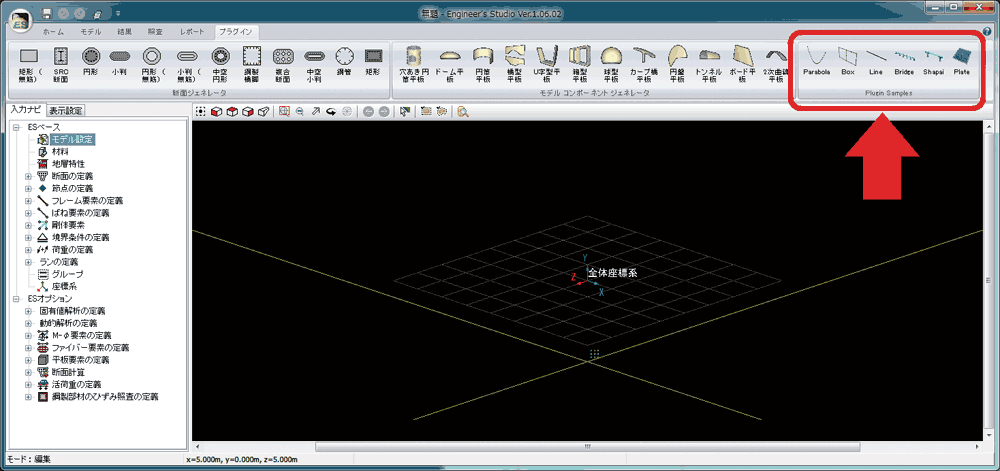The image size is (1000, 471).
Task: Select the first red cube view icon
Action: pyautogui.click(x=217, y=111)
